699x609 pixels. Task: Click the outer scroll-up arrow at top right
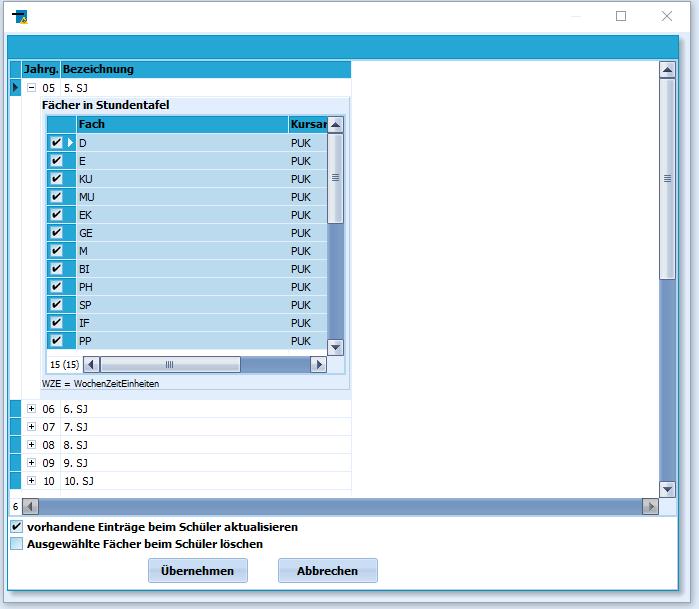click(667, 70)
